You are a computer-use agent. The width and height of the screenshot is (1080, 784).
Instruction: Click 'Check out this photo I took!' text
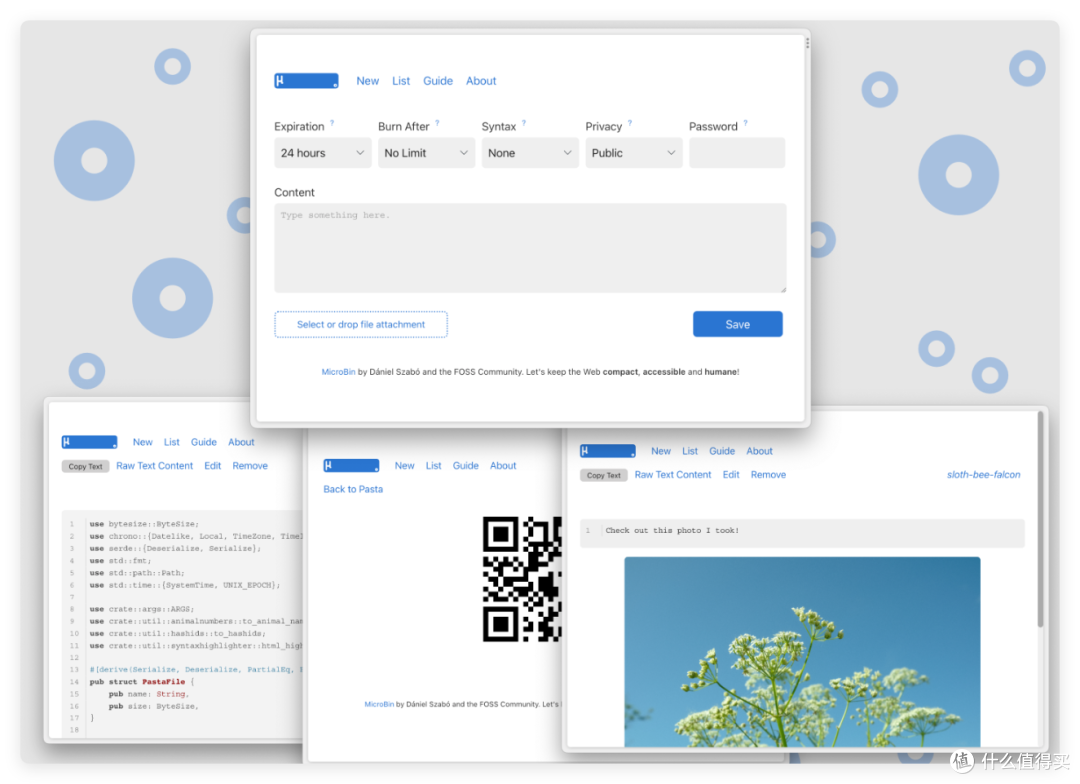click(672, 530)
